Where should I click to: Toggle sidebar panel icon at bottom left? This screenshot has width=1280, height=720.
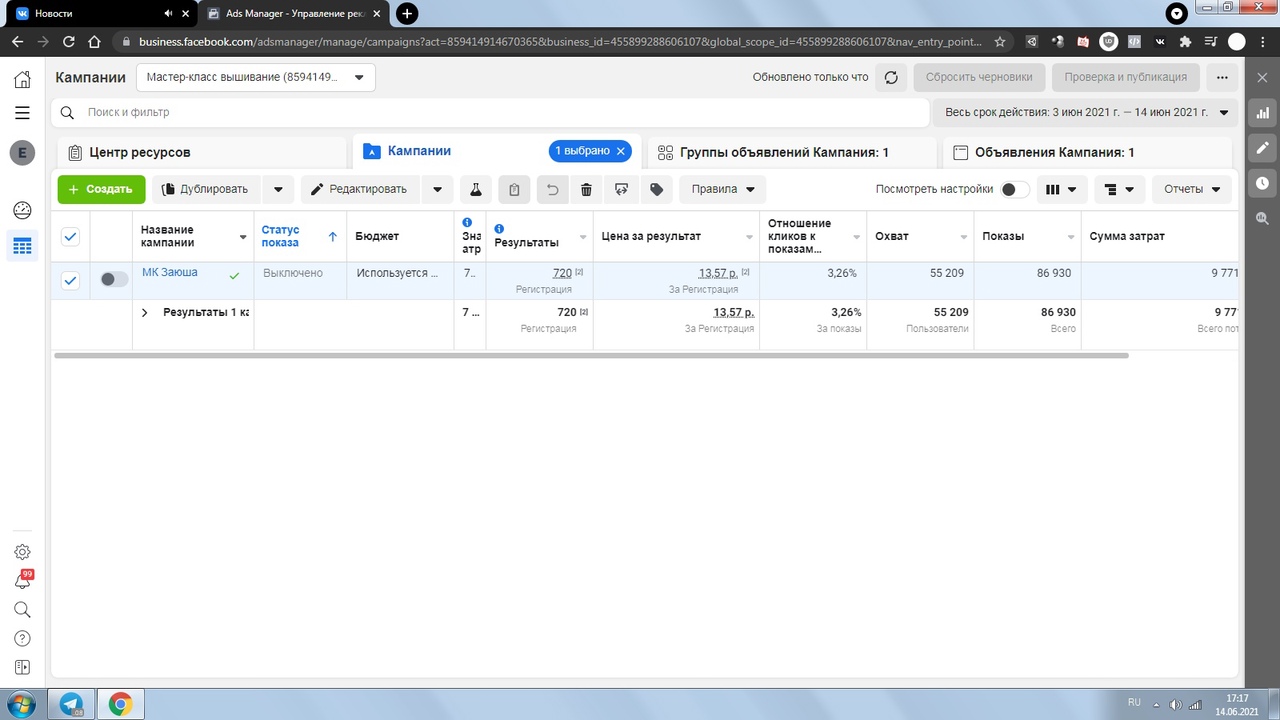pos(22,668)
